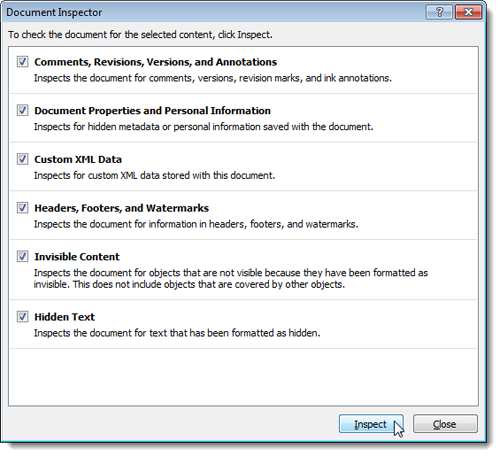500x456 pixels.
Task: Click the Invisible Content heading label
Action: point(77,257)
